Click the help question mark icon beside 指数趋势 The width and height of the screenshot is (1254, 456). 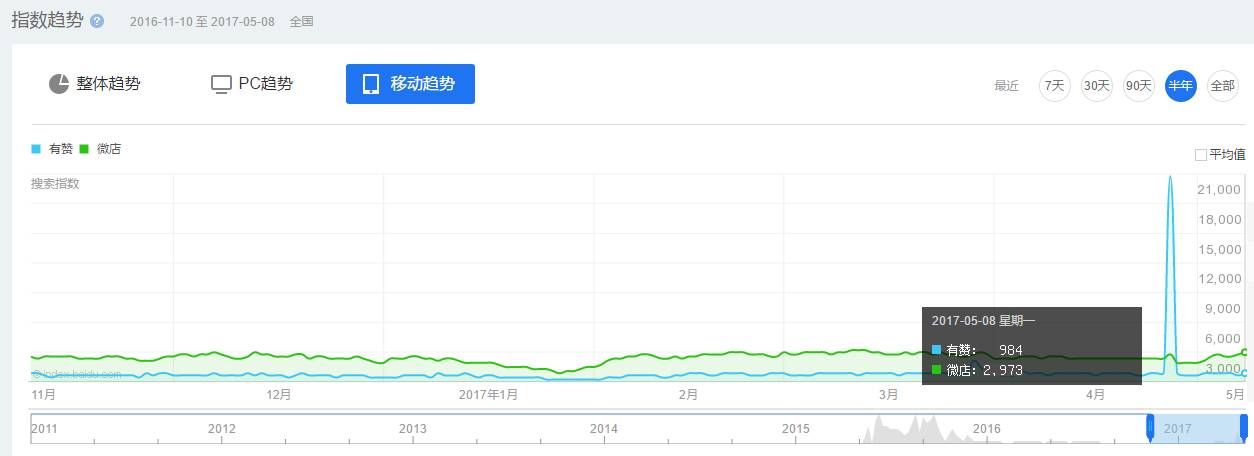point(97,21)
